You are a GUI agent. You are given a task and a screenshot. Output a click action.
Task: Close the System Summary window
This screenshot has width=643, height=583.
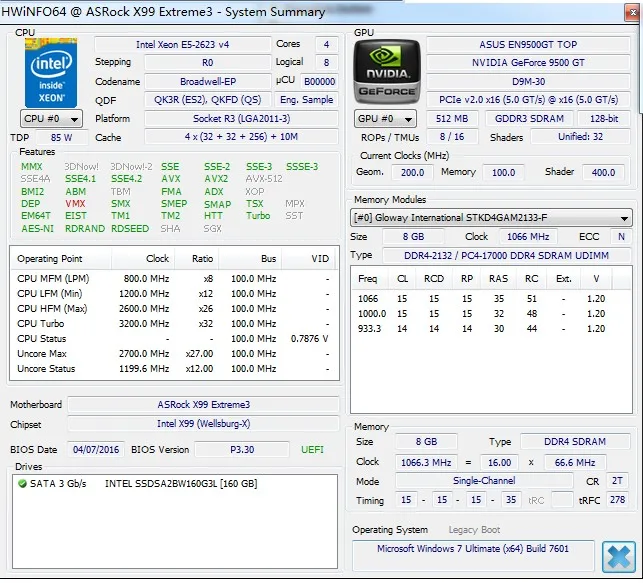pyautogui.click(x=632, y=12)
